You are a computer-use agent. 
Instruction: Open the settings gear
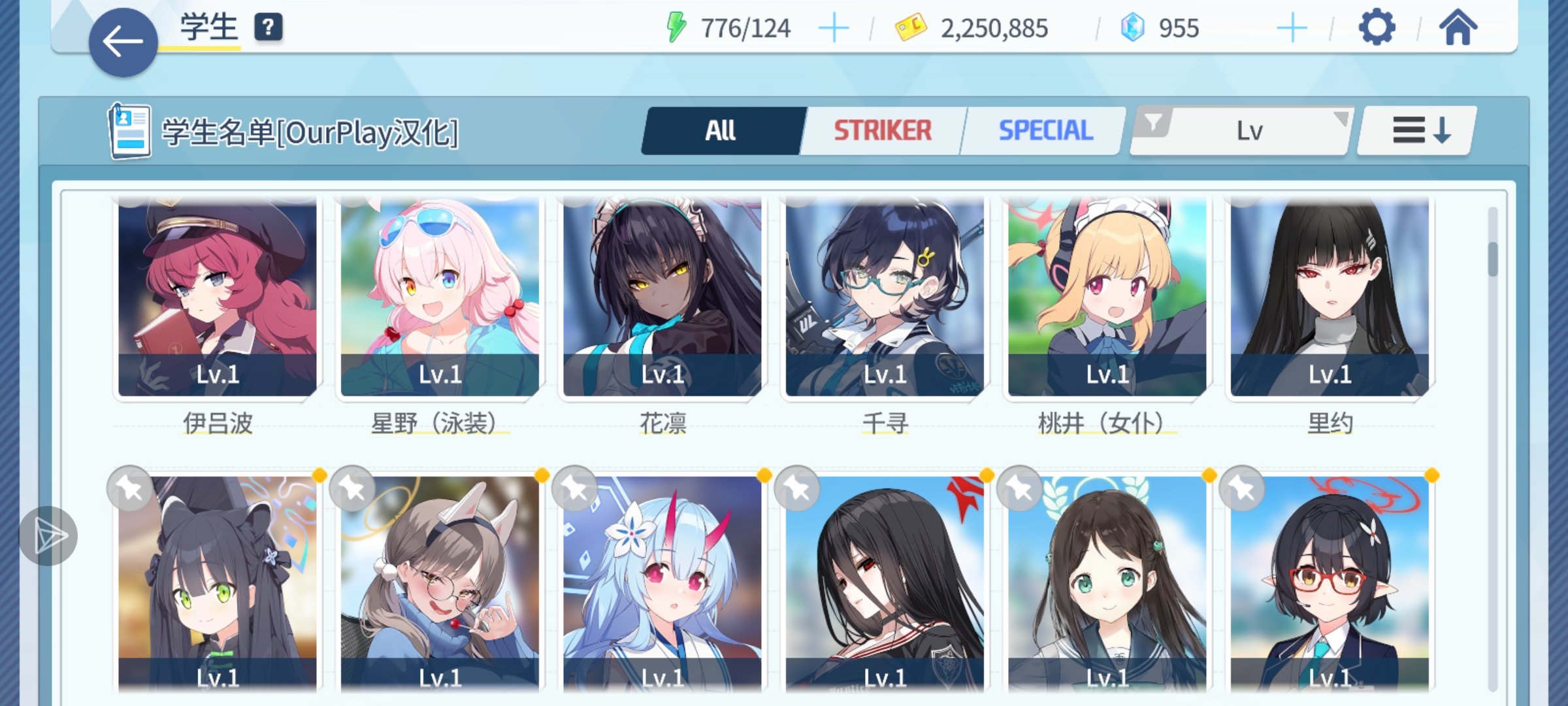[x=1377, y=27]
